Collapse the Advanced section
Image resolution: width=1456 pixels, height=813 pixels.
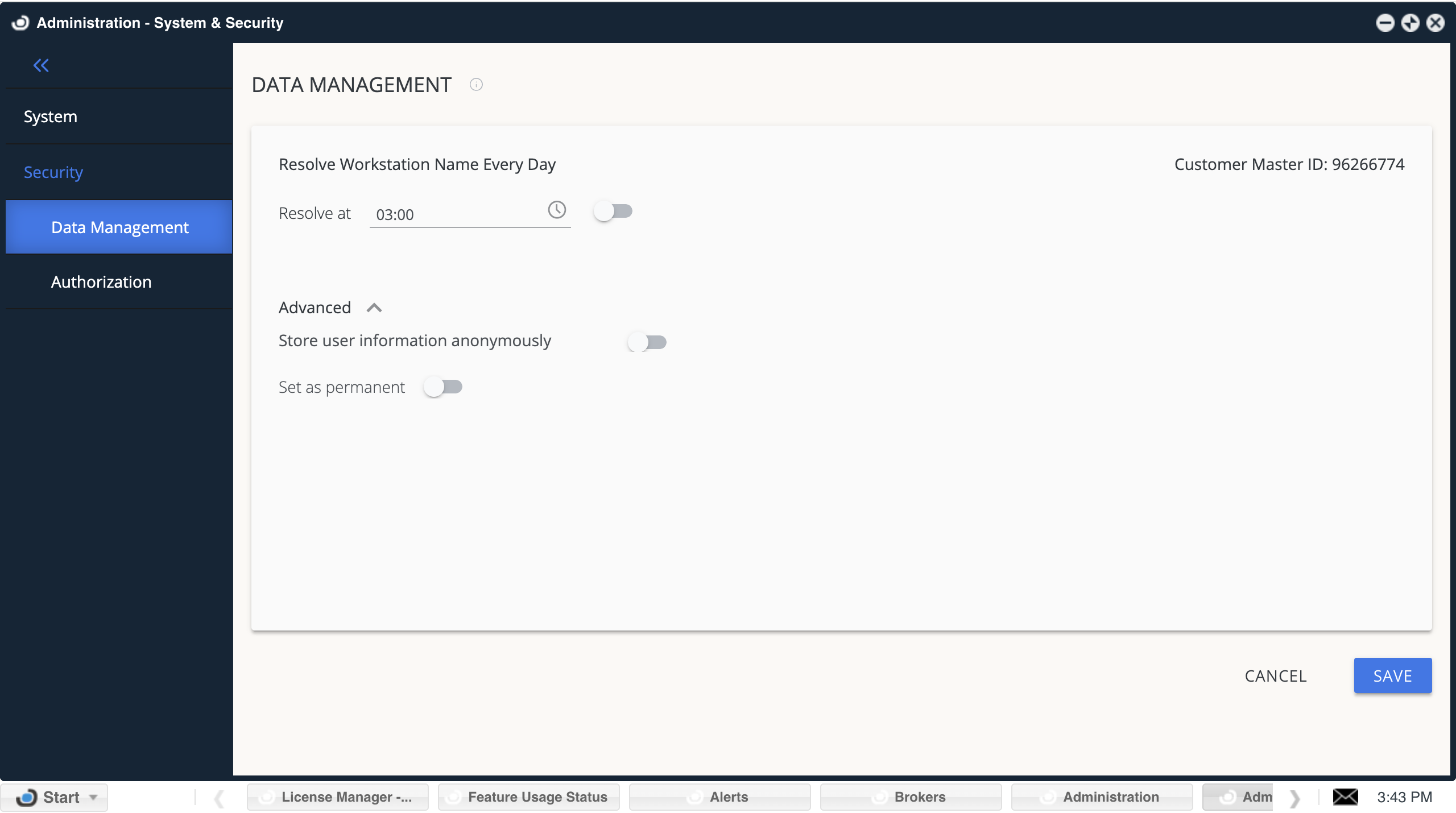pos(375,307)
